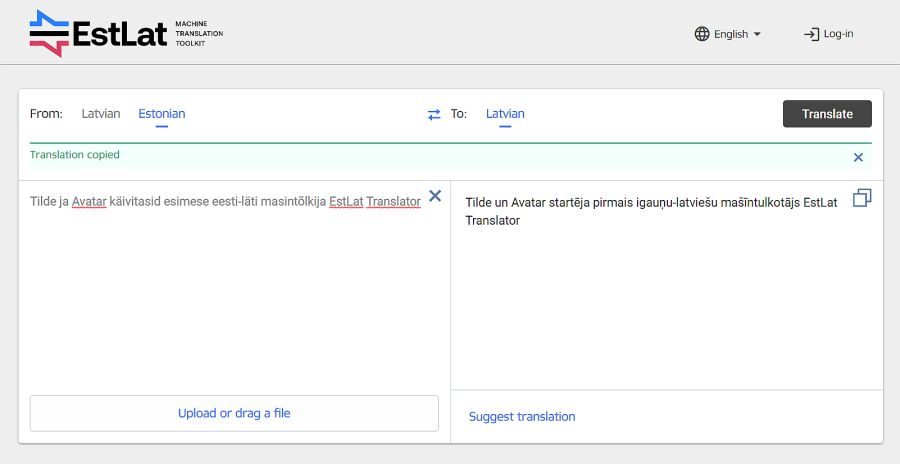Click the Latvian translated output text
The height and width of the screenshot is (464, 900).
pyautogui.click(x=651, y=211)
